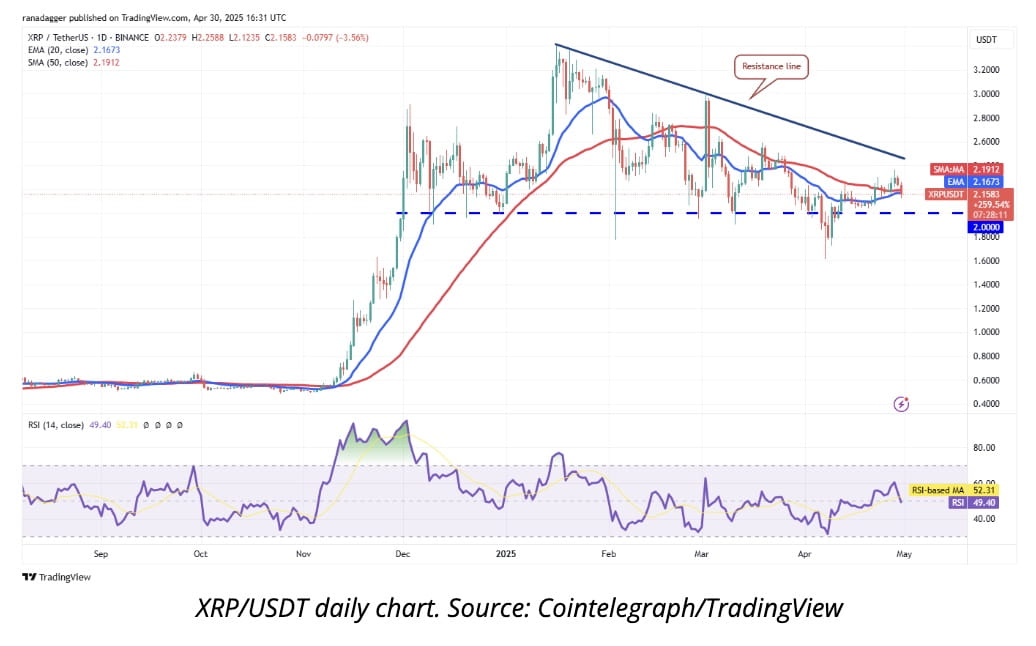This screenshot has height=646, width=1036.
Task: Click the blue EMA 2.1673 price tag
Action: (975, 182)
